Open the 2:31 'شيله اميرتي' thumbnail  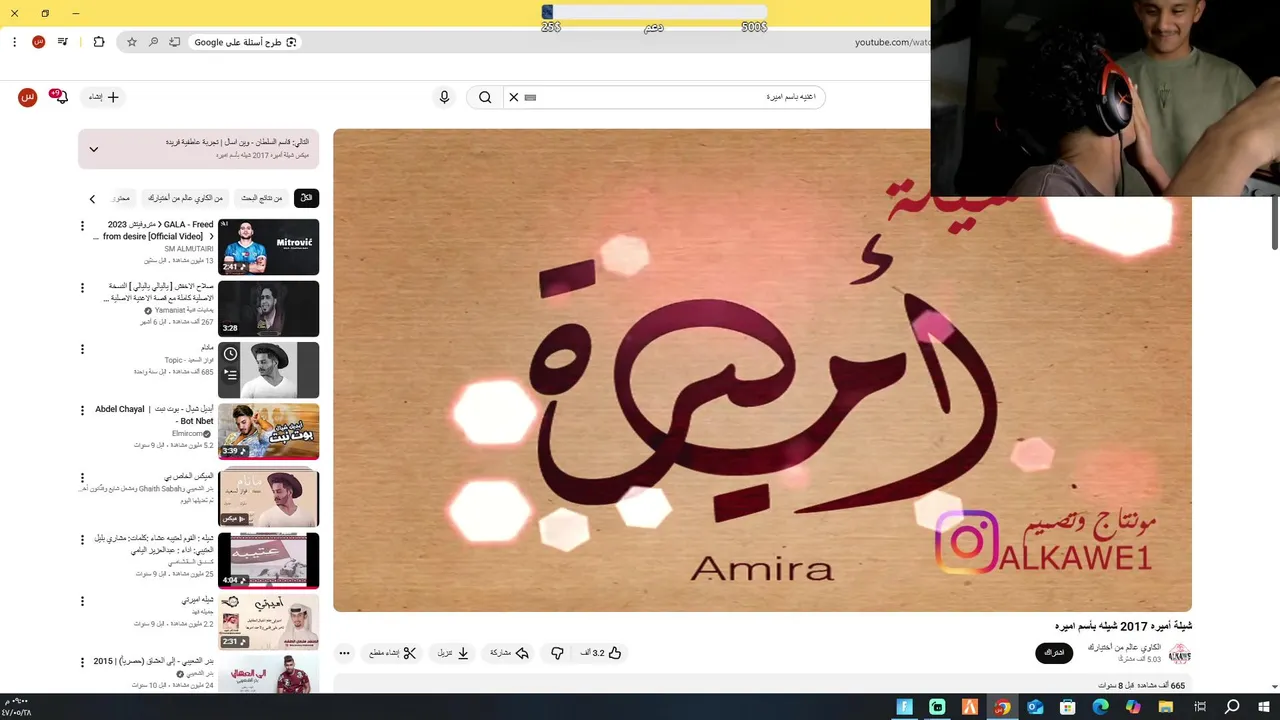[268, 622]
